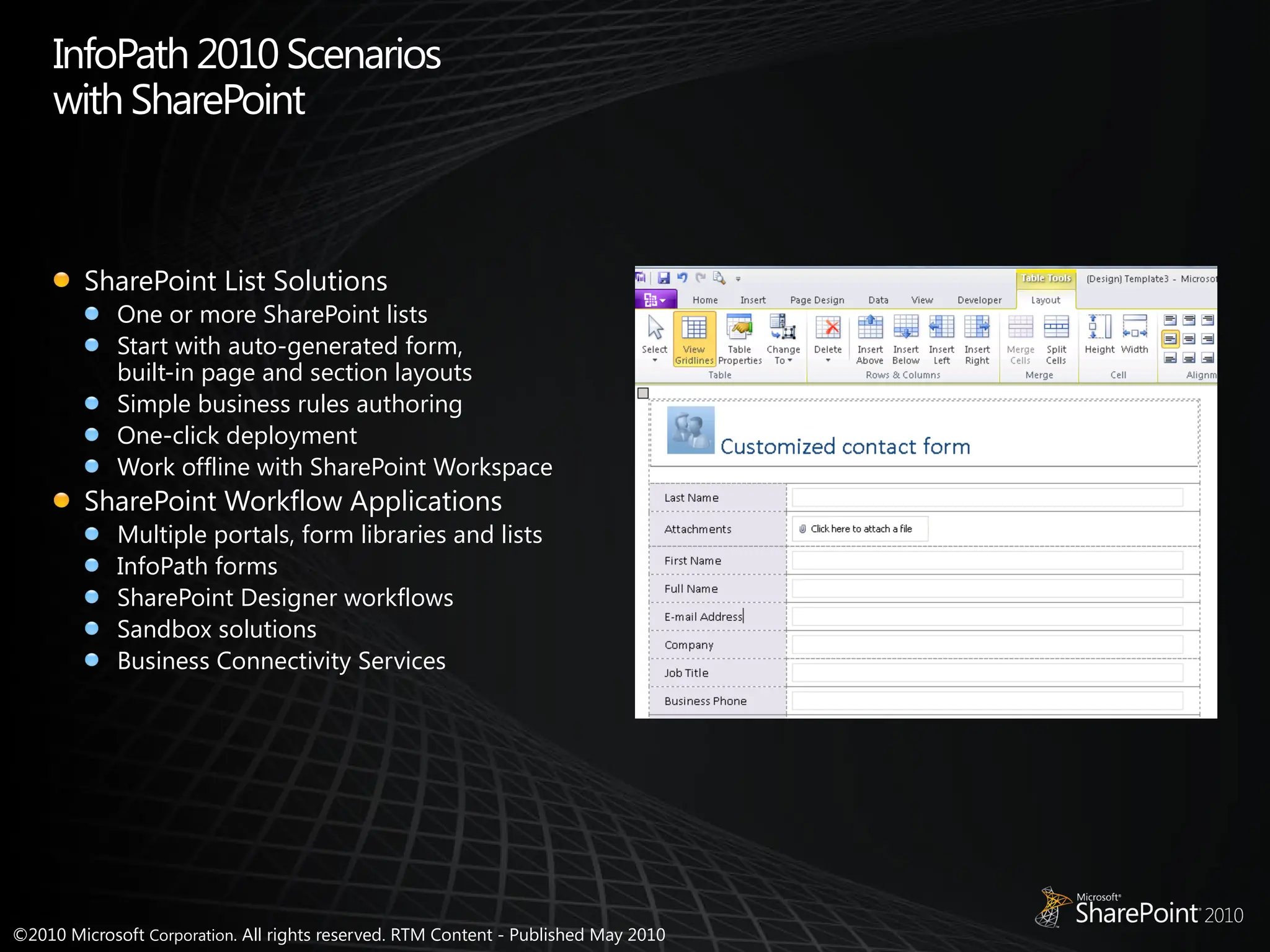
Task: Click the Attachments label cell
Action: (x=718, y=529)
